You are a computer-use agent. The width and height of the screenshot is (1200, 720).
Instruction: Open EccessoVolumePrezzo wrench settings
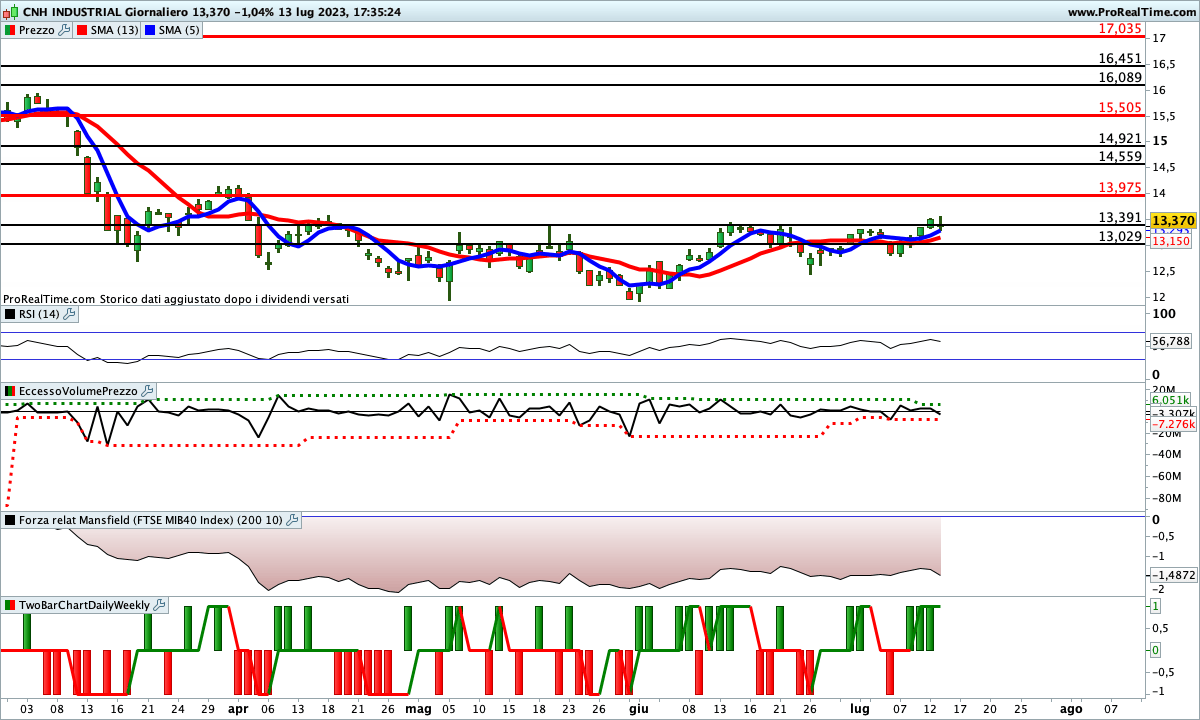tap(147, 390)
